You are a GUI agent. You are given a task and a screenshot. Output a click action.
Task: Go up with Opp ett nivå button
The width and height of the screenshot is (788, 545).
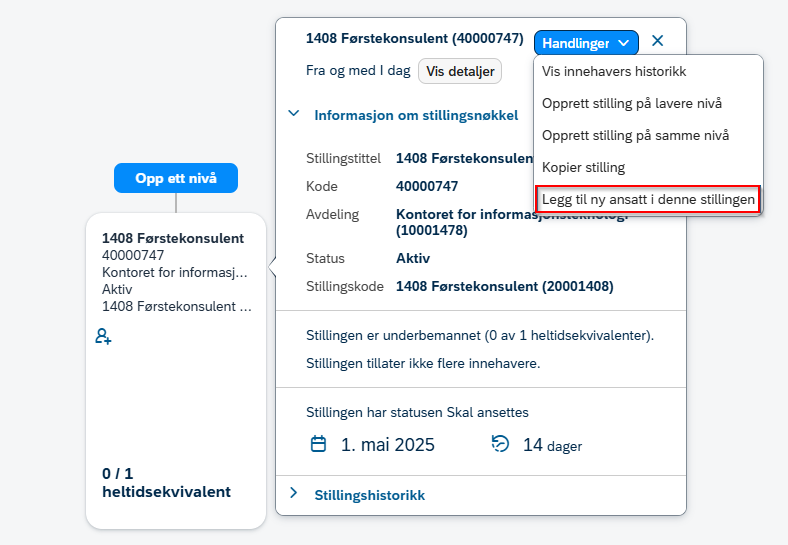tap(176, 178)
